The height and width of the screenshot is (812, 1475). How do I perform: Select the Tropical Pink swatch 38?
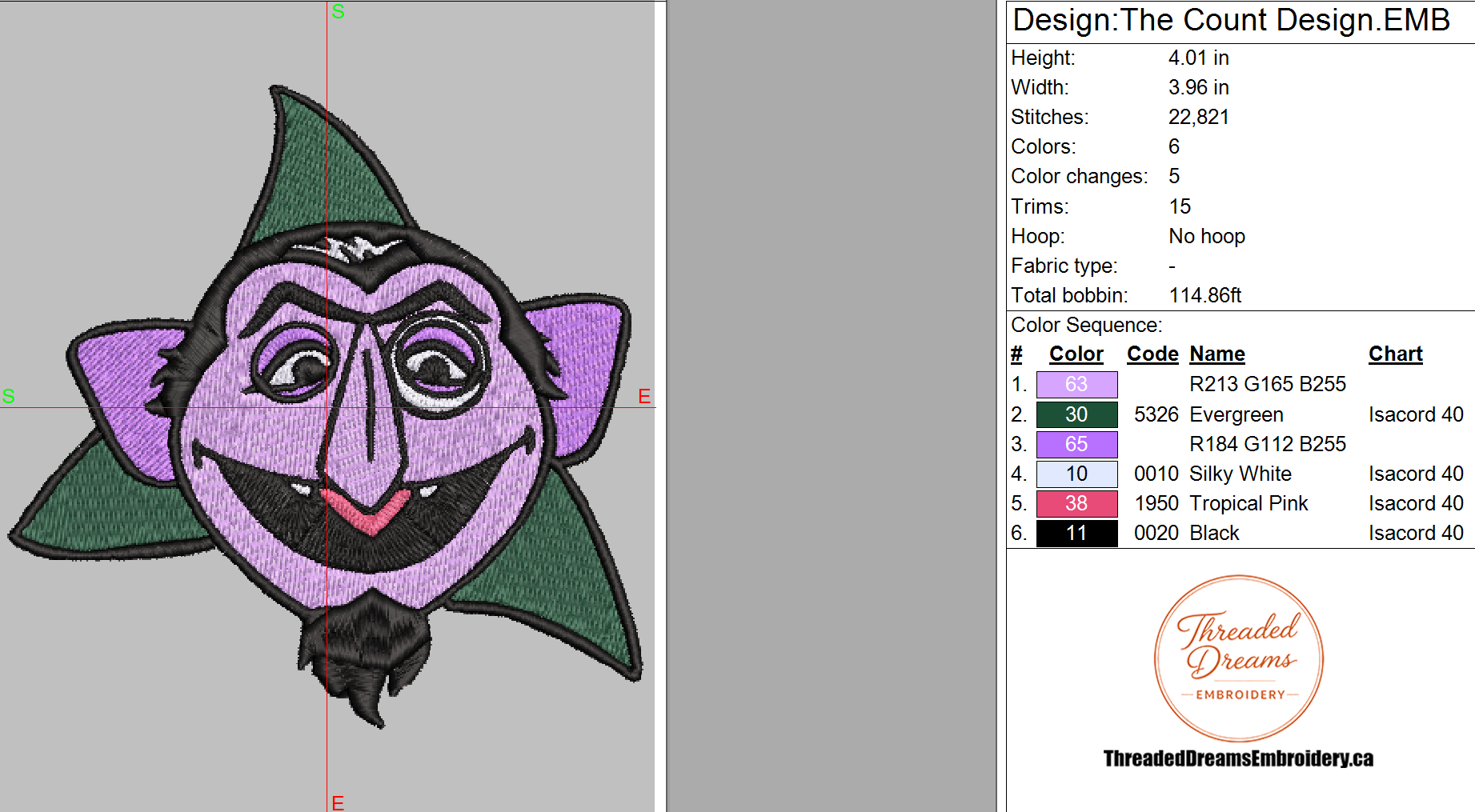coord(1076,503)
